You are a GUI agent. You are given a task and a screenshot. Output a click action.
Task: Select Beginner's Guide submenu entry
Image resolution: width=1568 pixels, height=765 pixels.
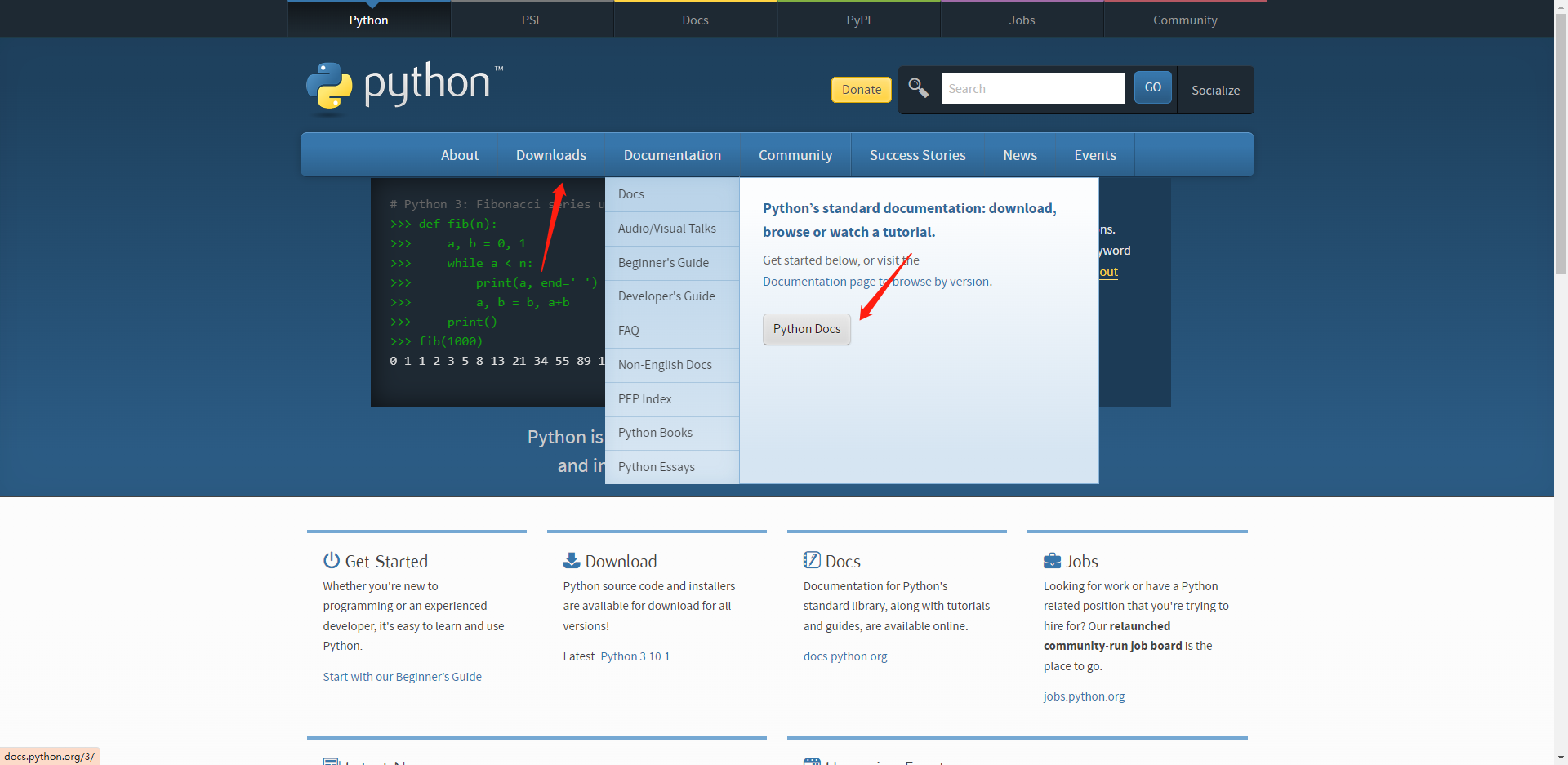672,263
